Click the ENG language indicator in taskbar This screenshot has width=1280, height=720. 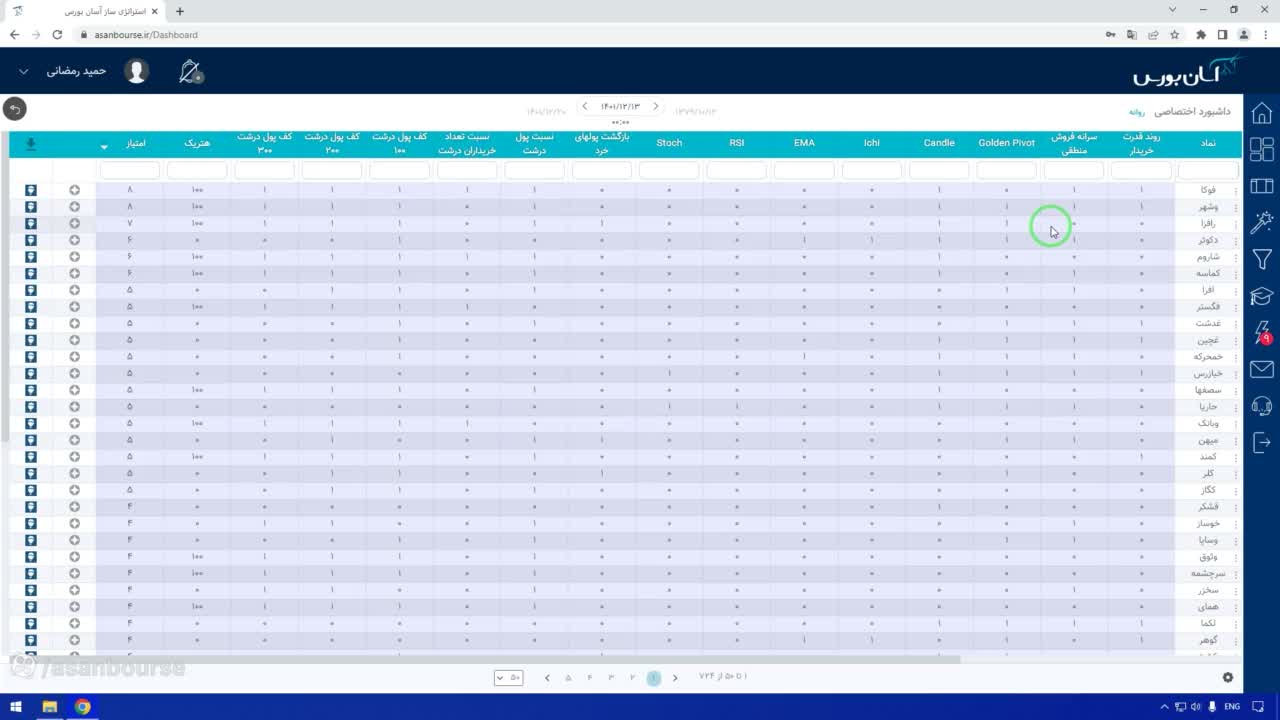[x=1232, y=707]
